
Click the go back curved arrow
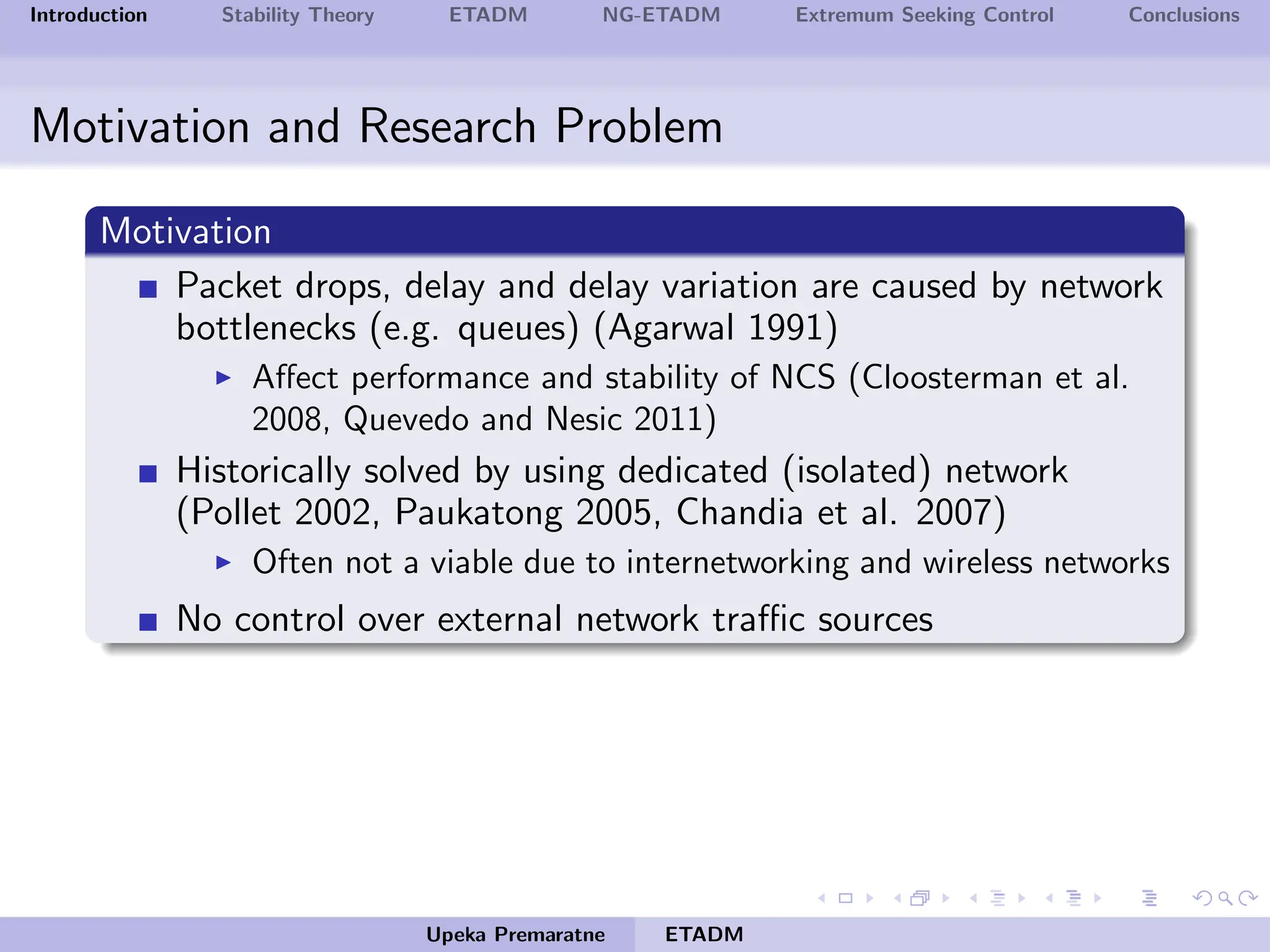coord(1203,898)
